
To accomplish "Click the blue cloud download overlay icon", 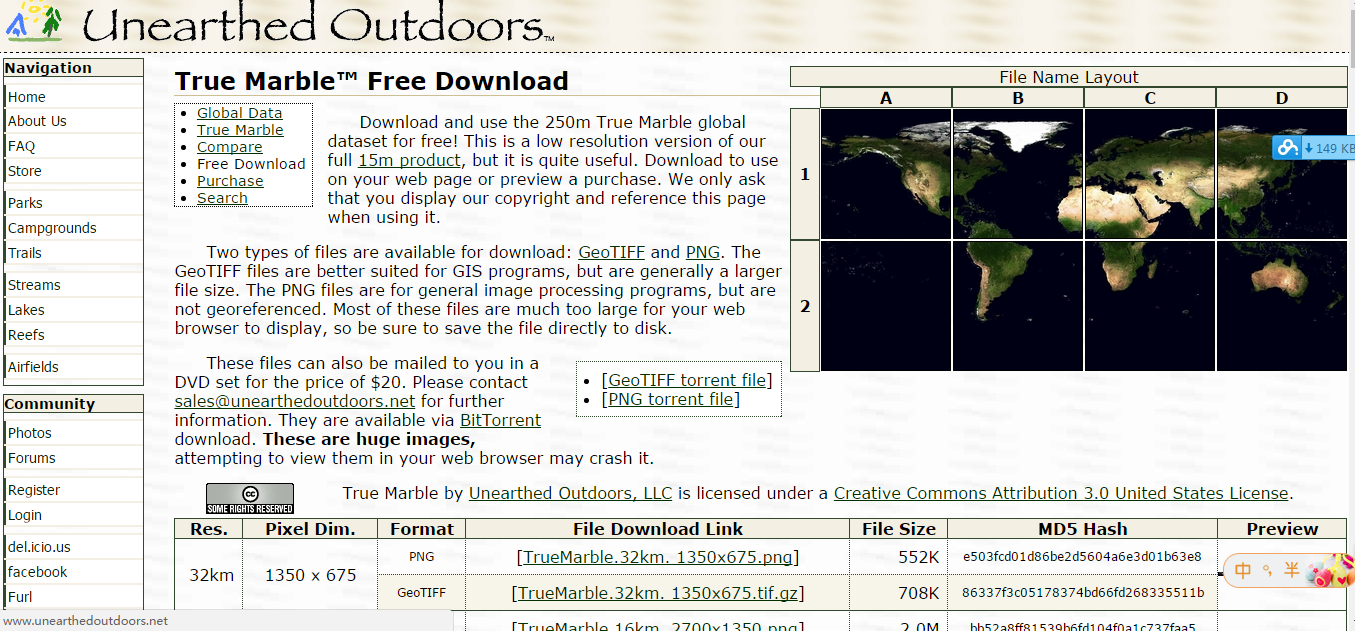I will 1287,148.
